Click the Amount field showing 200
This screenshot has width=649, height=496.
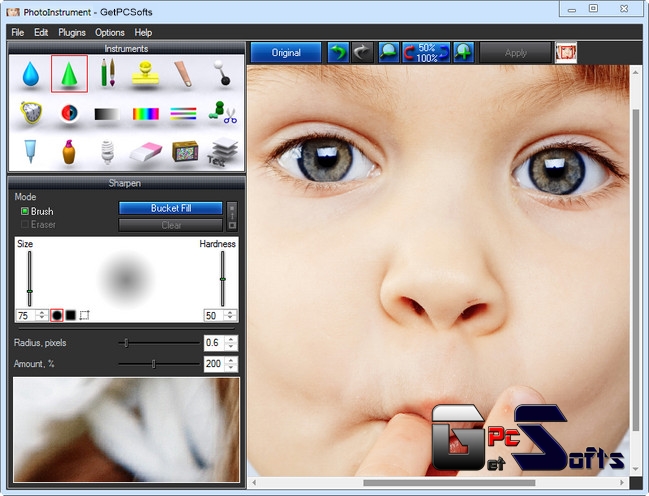click(x=215, y=364)
